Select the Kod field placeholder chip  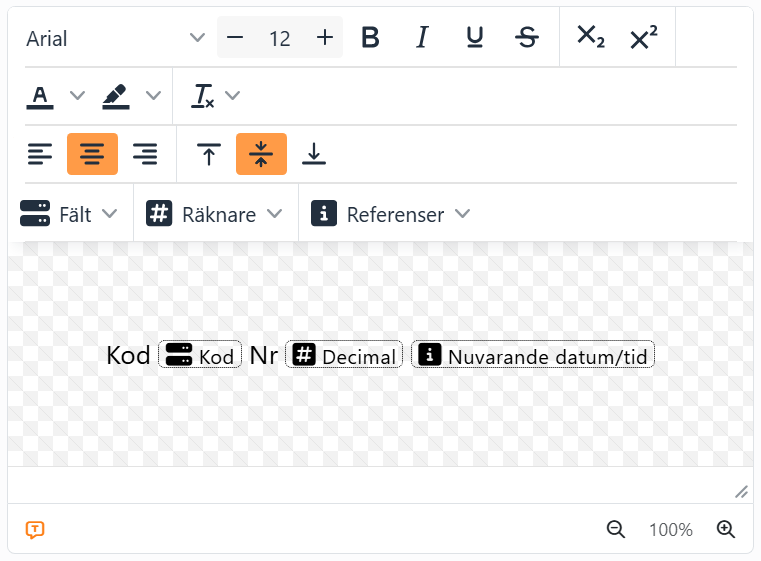click(x=200, y=355)
